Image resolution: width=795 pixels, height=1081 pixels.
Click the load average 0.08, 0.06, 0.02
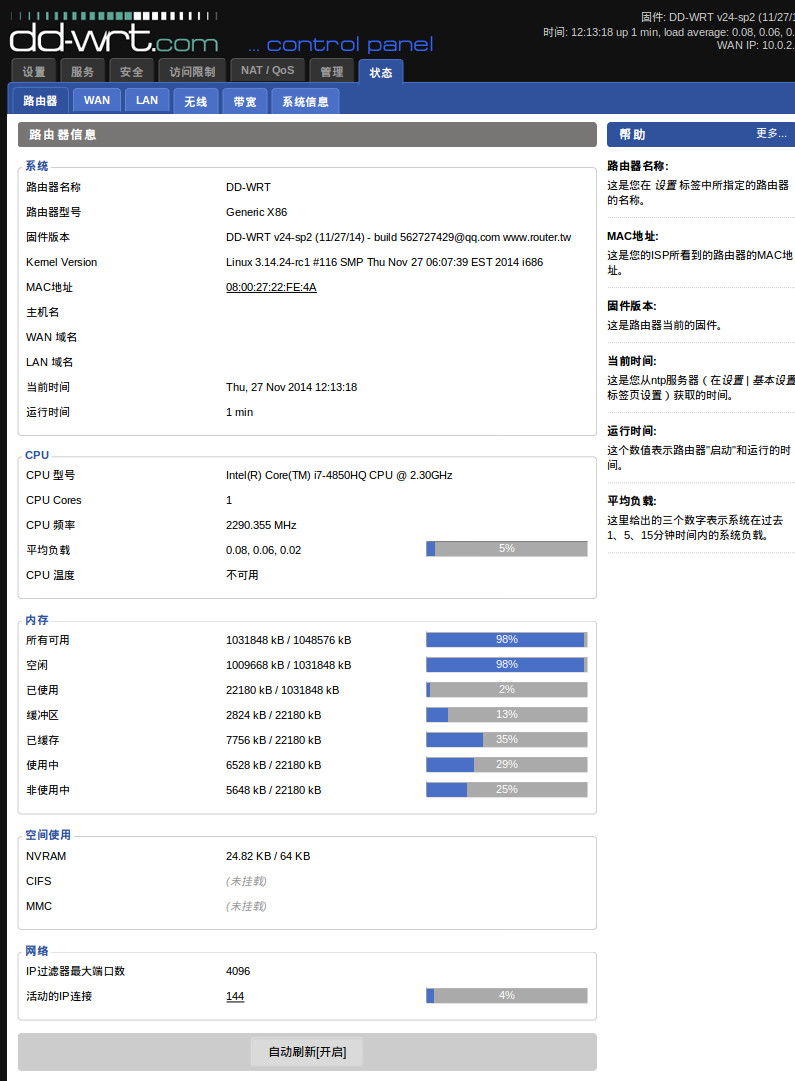263,550
